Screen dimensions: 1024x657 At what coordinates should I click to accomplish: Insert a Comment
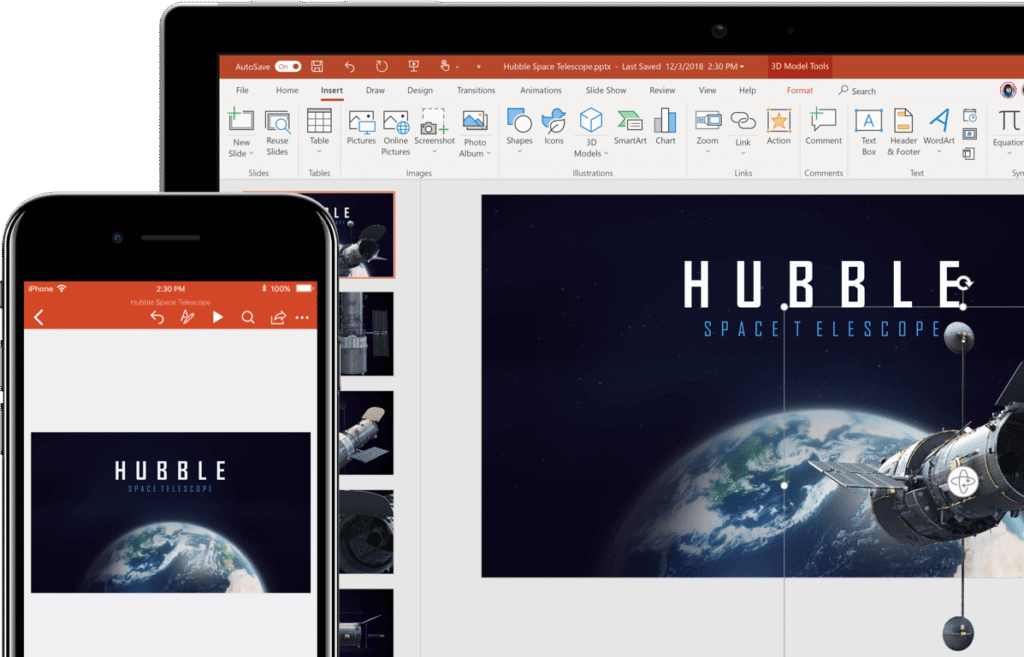click(x=823, y=127)
